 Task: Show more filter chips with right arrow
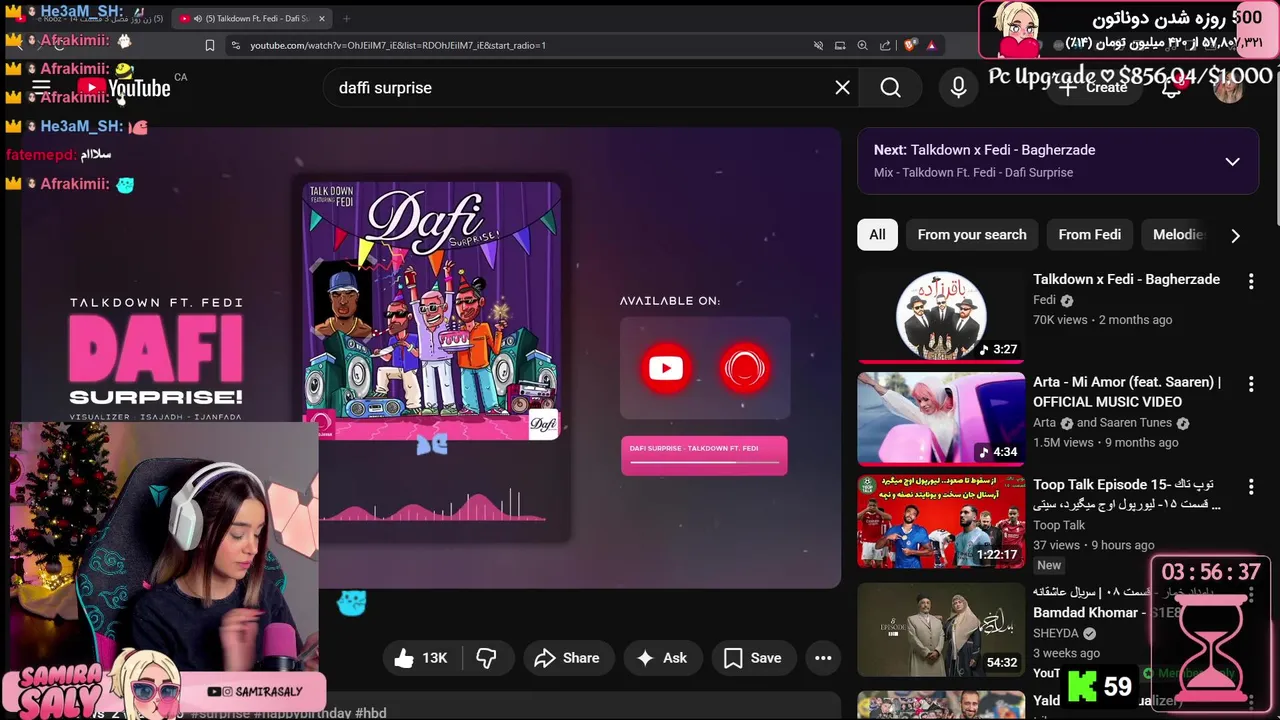point(1235,235)
